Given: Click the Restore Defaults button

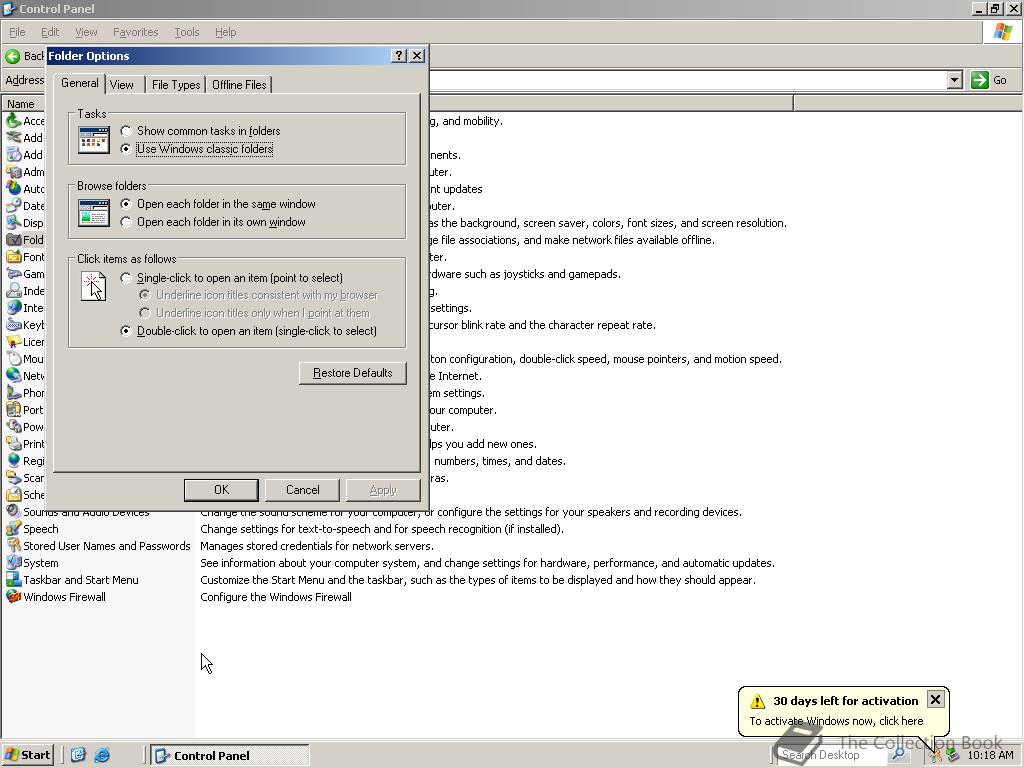Looking at the screenshot, I should point(353,373).
